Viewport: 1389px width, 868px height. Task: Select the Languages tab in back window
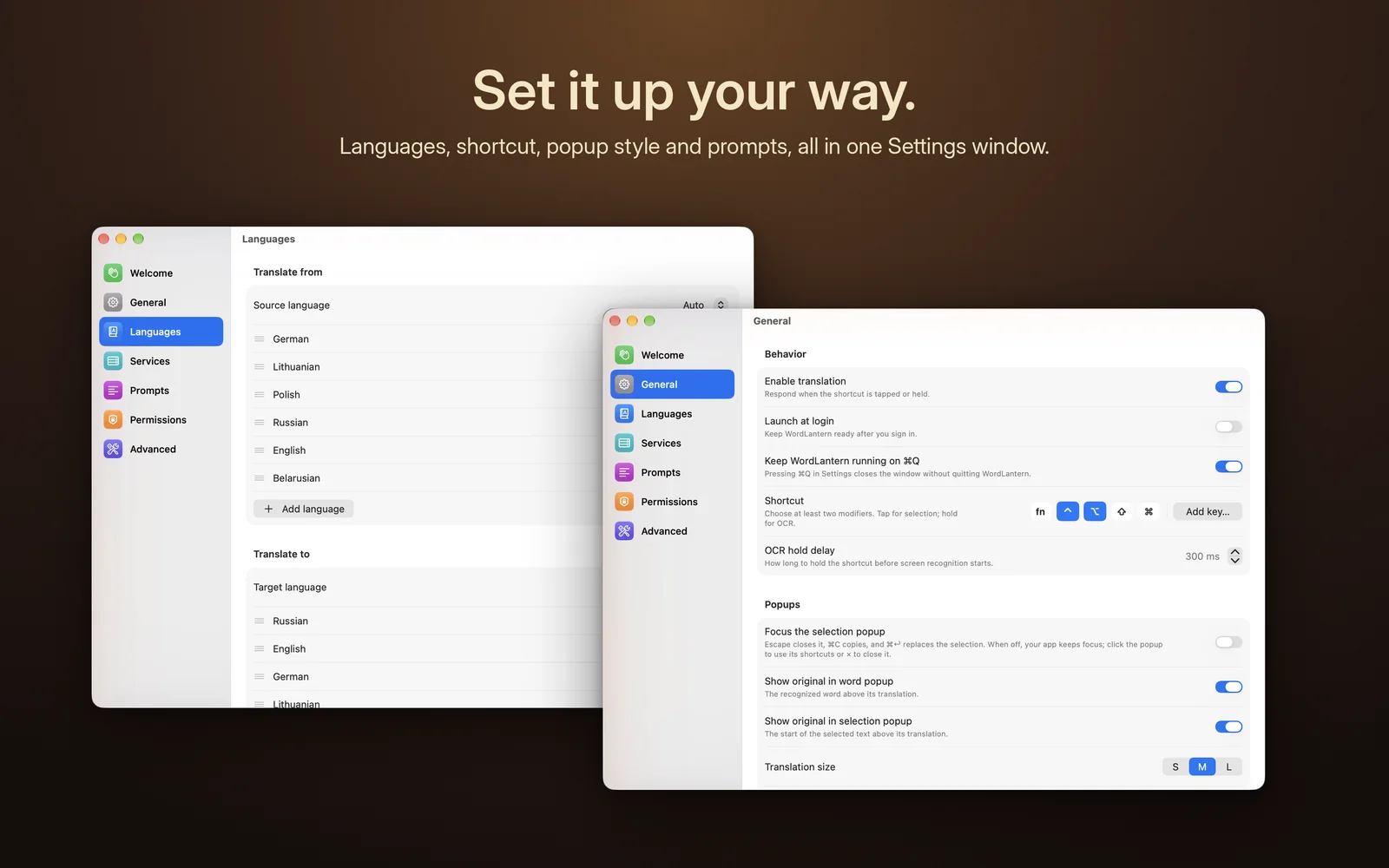(x=161, y=332)
